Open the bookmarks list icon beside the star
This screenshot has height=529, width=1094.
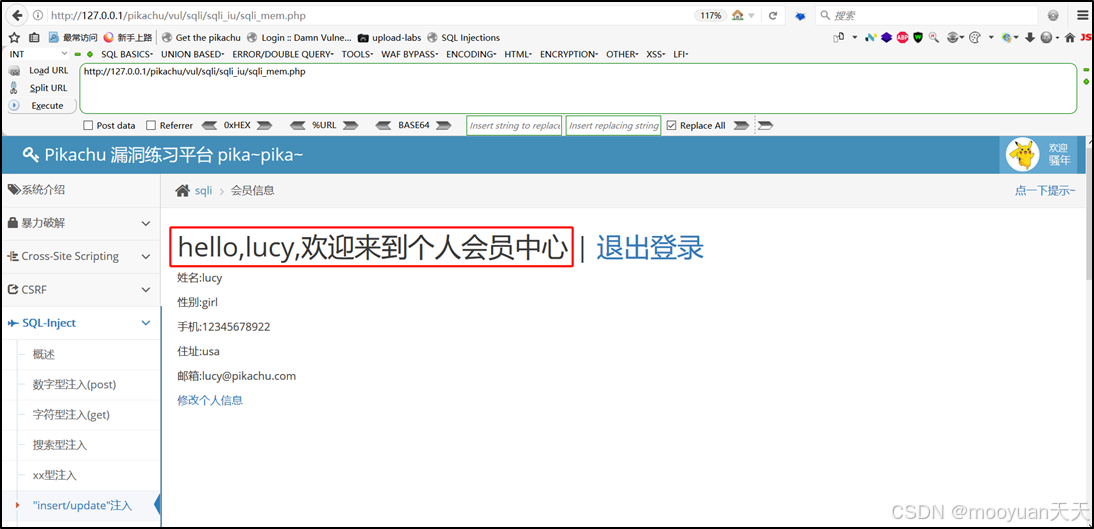[x=34, y=38]
